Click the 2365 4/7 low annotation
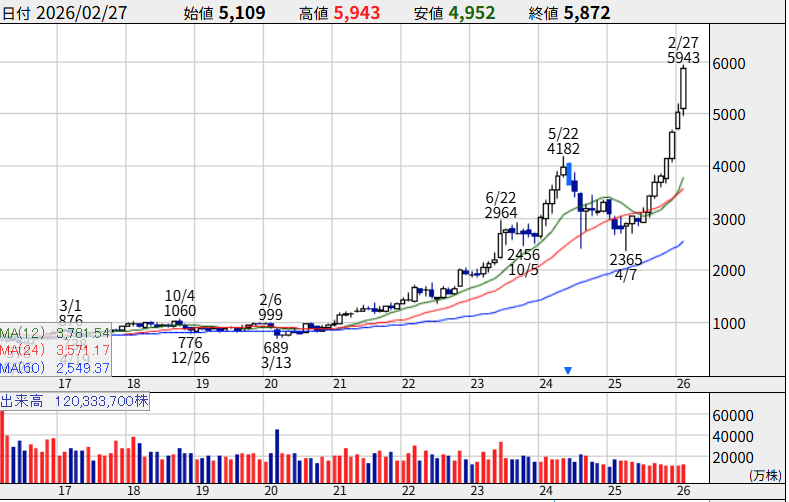Viewport: 789px width, 502px height. 626,268
